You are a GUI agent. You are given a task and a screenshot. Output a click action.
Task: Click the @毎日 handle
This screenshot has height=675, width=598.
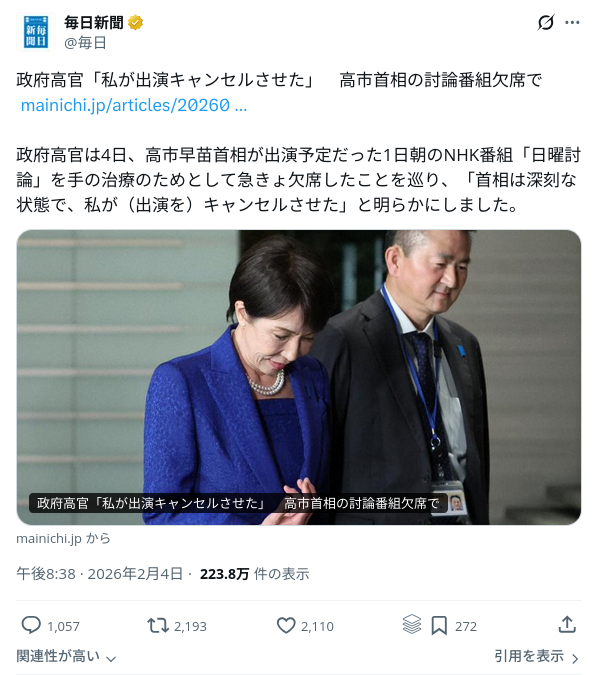(85, 43)
